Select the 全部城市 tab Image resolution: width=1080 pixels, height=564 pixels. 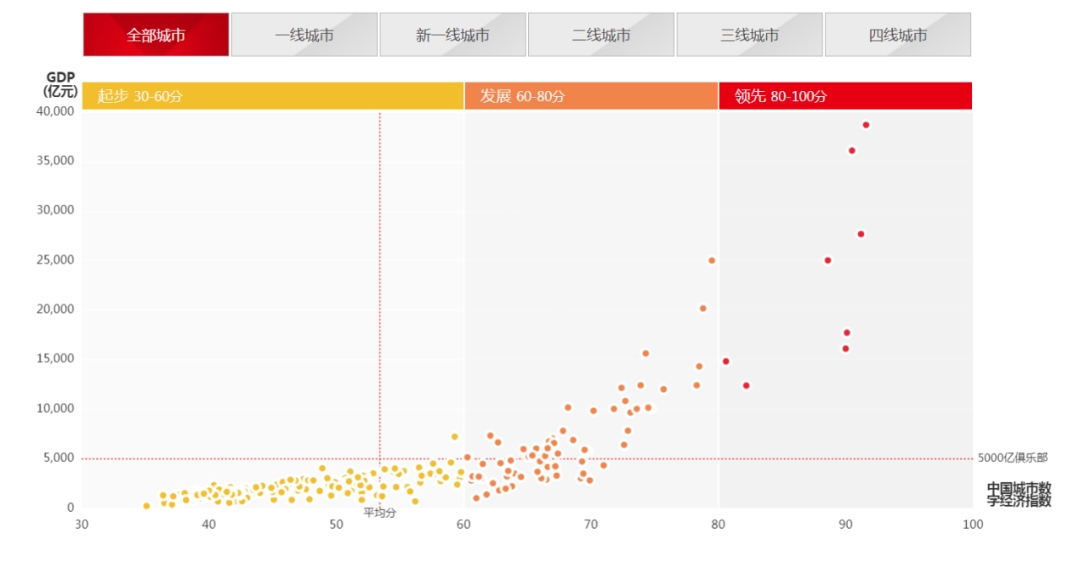156,35
